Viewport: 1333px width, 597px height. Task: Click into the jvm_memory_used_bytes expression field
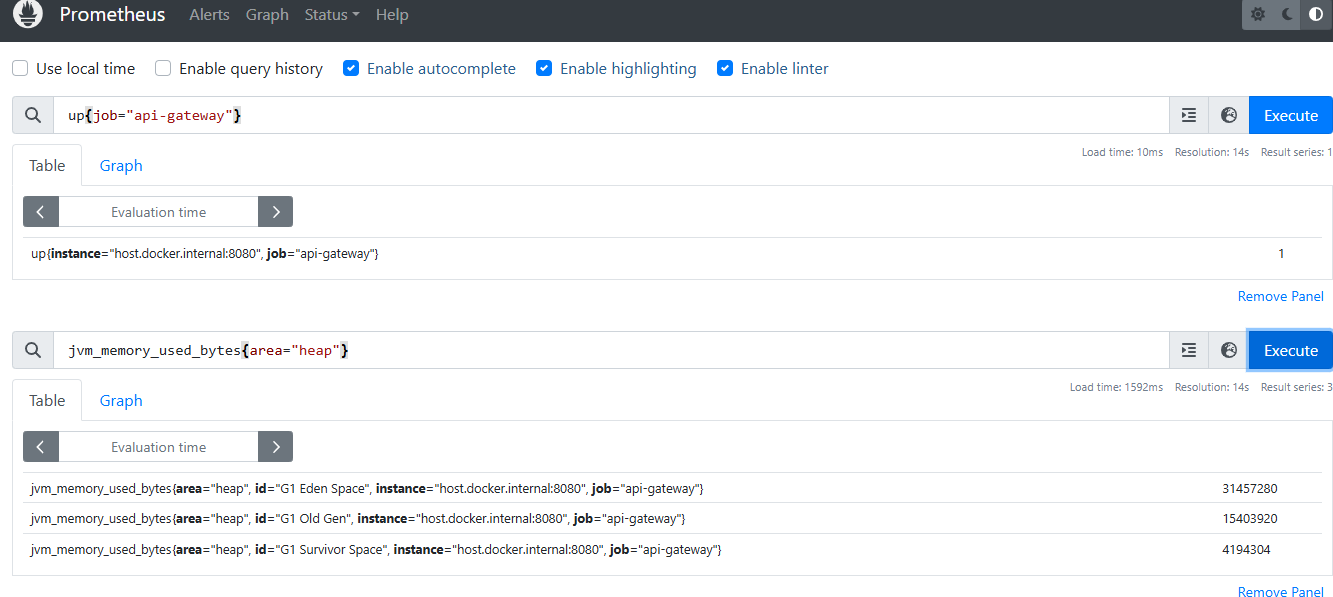click(x=611, y=350)
